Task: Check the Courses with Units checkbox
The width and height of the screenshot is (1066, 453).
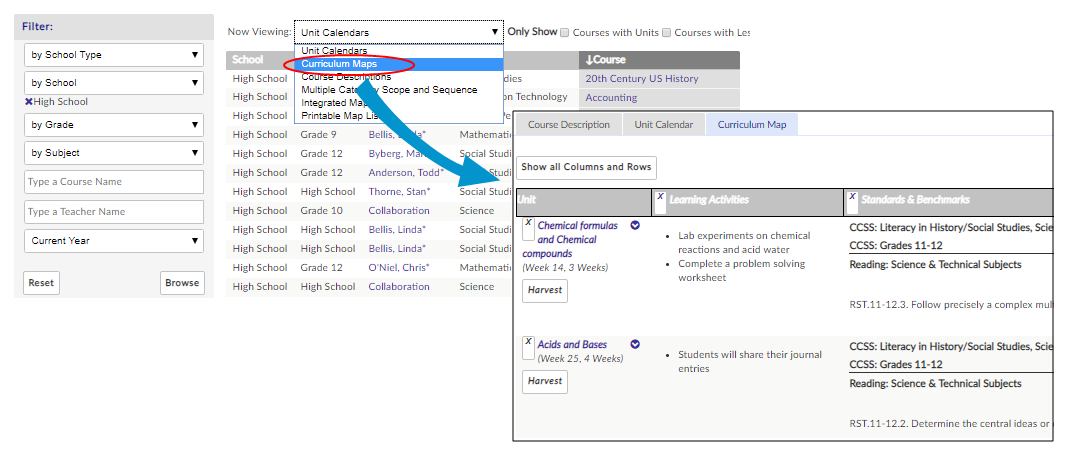Action: coord(566,32)
